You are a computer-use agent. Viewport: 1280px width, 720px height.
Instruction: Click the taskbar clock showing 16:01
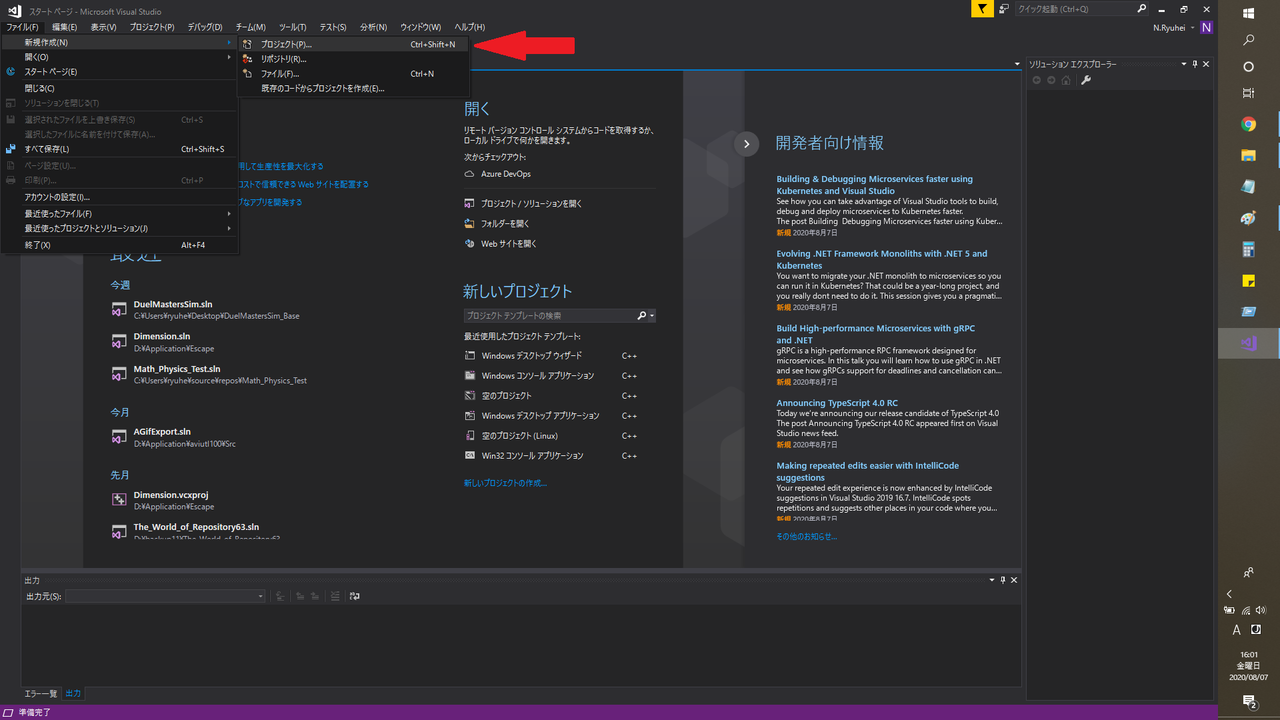pyautogui.click(x=1248, y=654)
